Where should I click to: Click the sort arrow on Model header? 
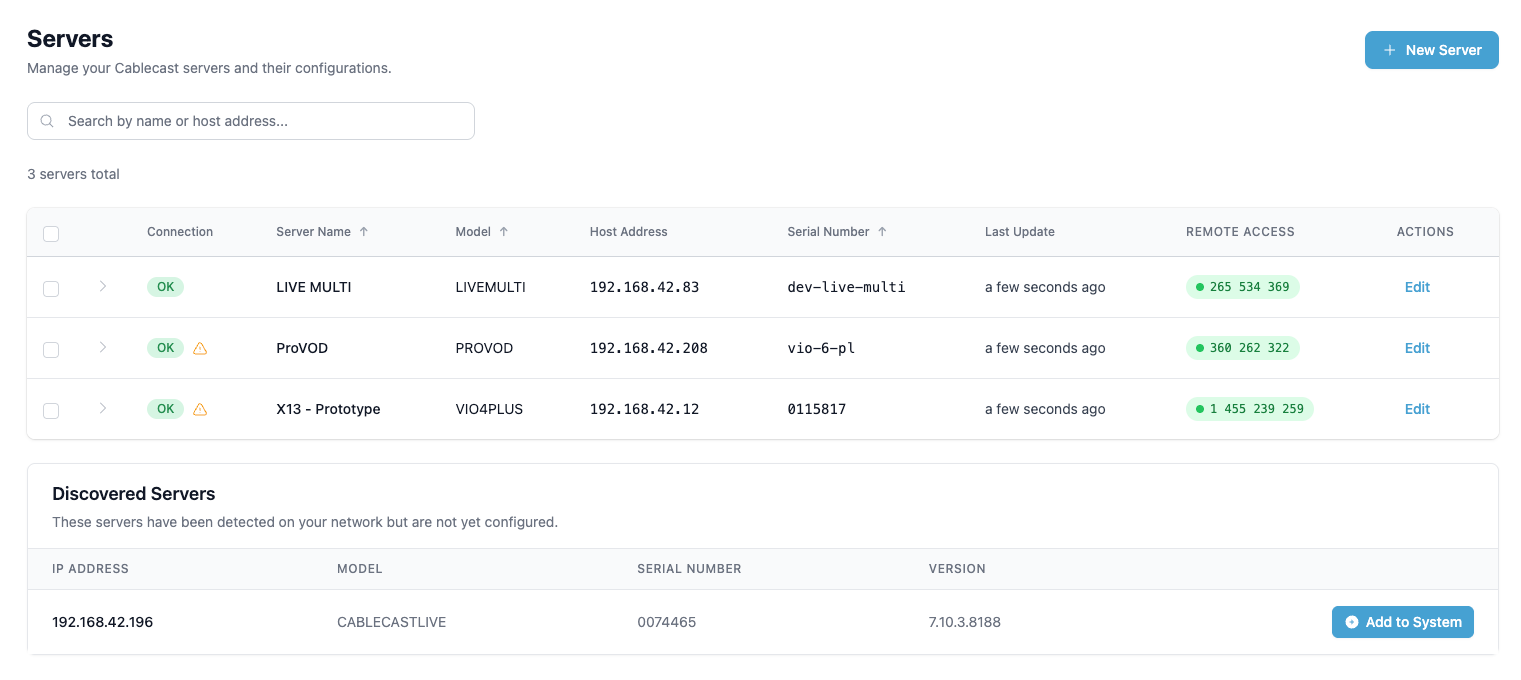point(505,231)
